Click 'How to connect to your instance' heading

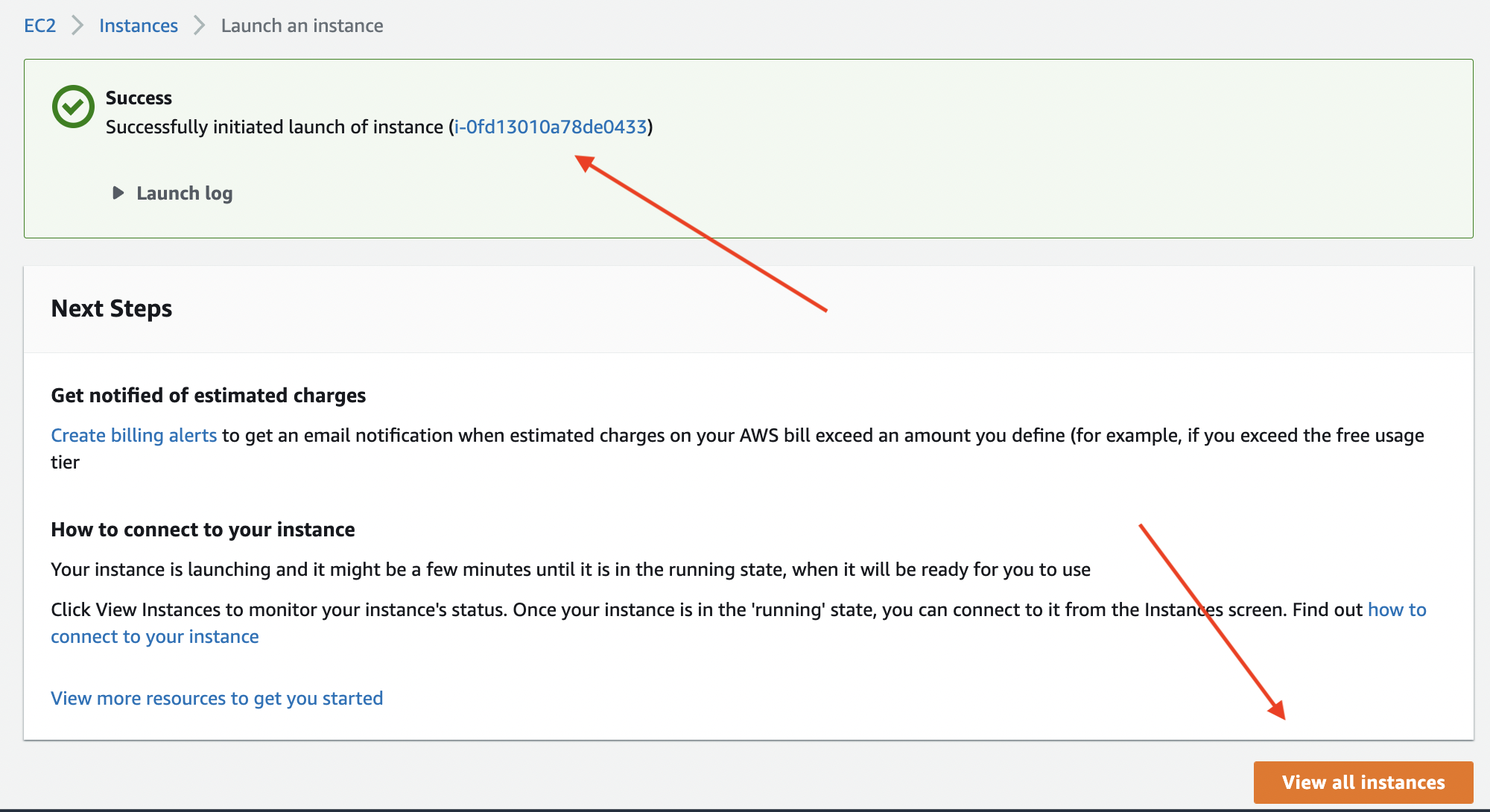203,529
